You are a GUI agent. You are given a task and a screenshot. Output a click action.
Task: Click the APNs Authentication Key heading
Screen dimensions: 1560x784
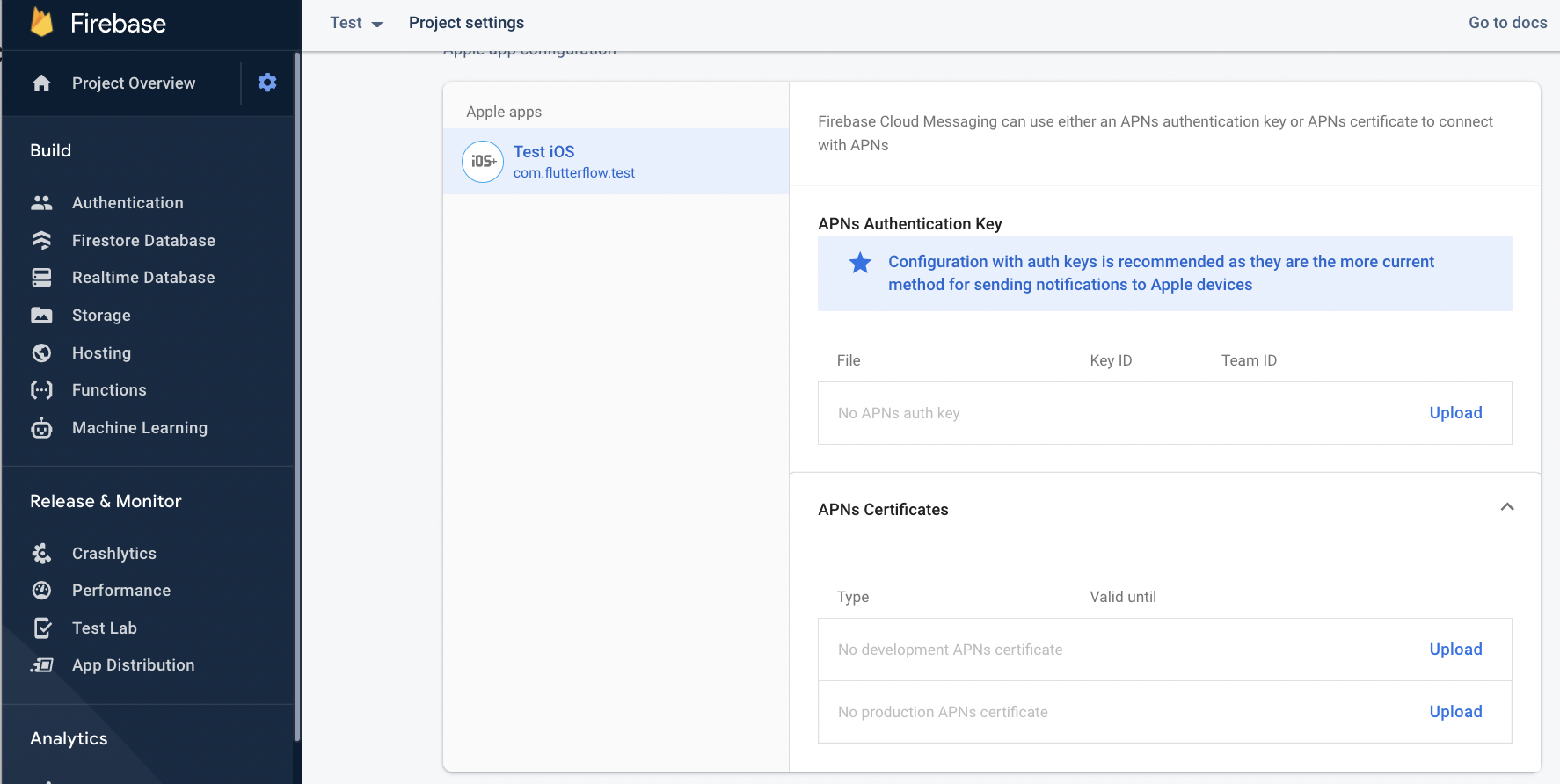(x=910, y=224)
